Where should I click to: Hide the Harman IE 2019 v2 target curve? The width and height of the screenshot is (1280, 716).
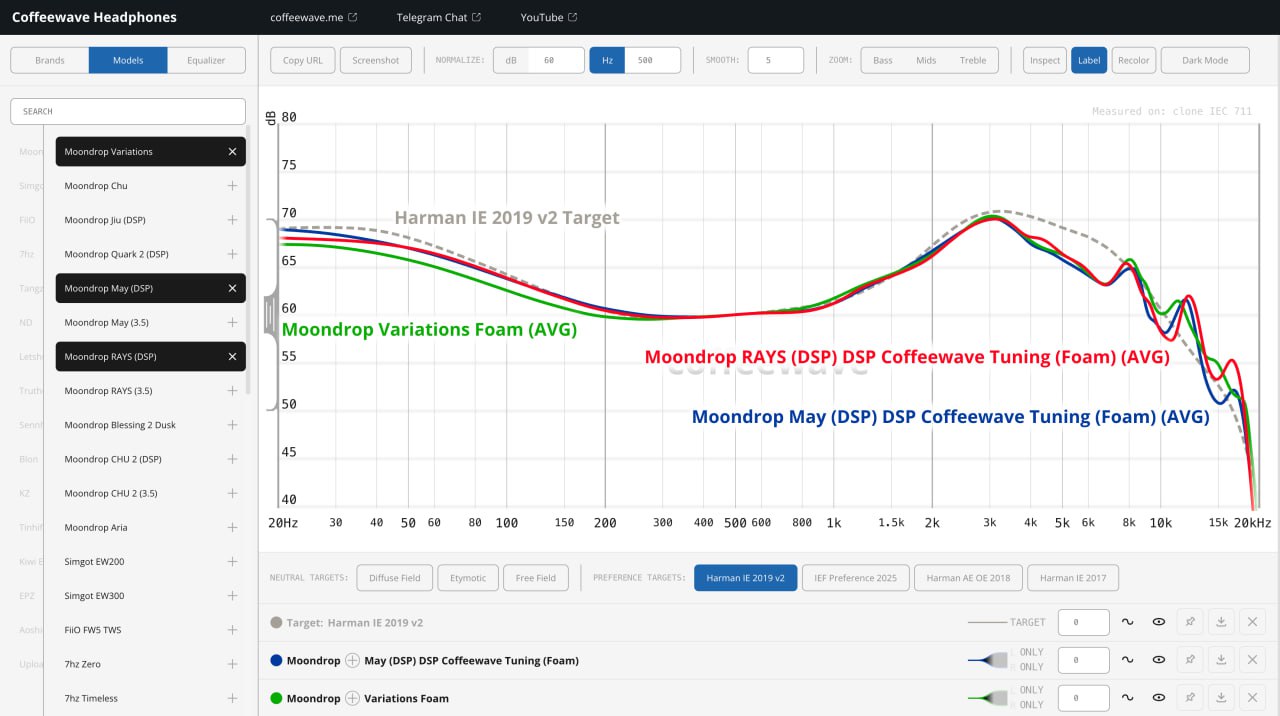click(1159, 622)
